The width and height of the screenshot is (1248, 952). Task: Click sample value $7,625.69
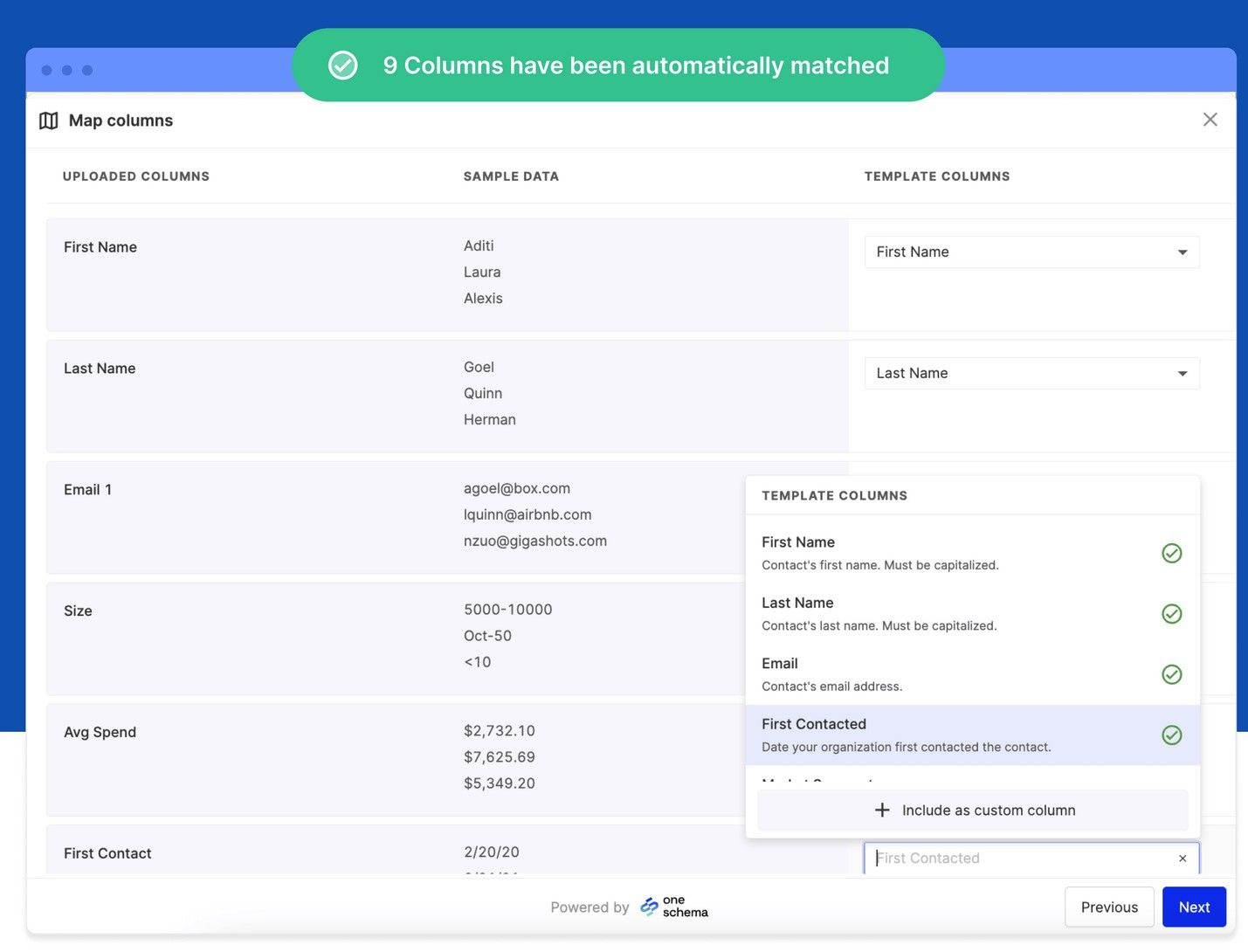click(x=500, y=757)
